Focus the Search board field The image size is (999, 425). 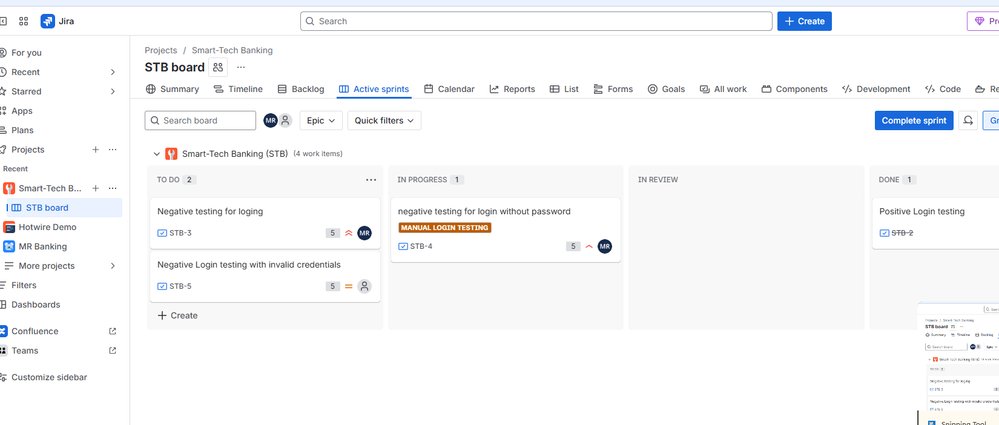point(200,120)
